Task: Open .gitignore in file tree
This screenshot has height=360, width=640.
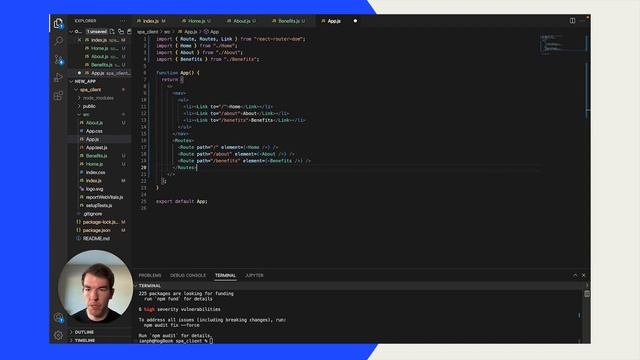Action: [x=92, y=214]
